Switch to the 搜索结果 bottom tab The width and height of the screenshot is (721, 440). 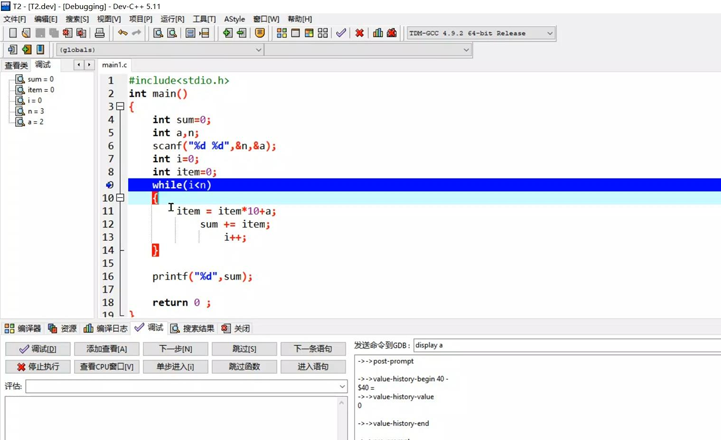tap(192, 328)
